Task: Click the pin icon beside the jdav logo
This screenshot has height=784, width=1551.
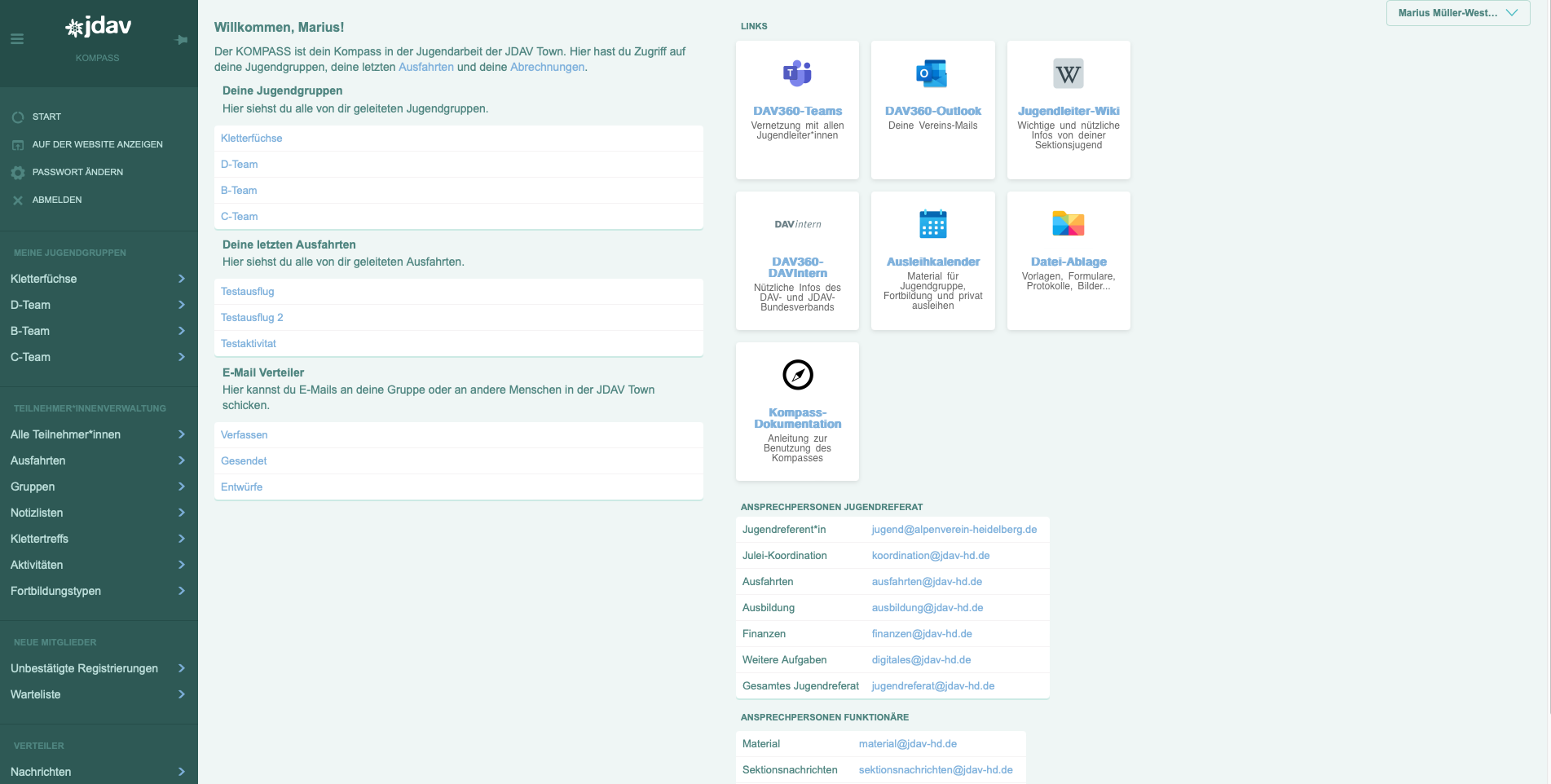Action: click(x=181, y=40)
